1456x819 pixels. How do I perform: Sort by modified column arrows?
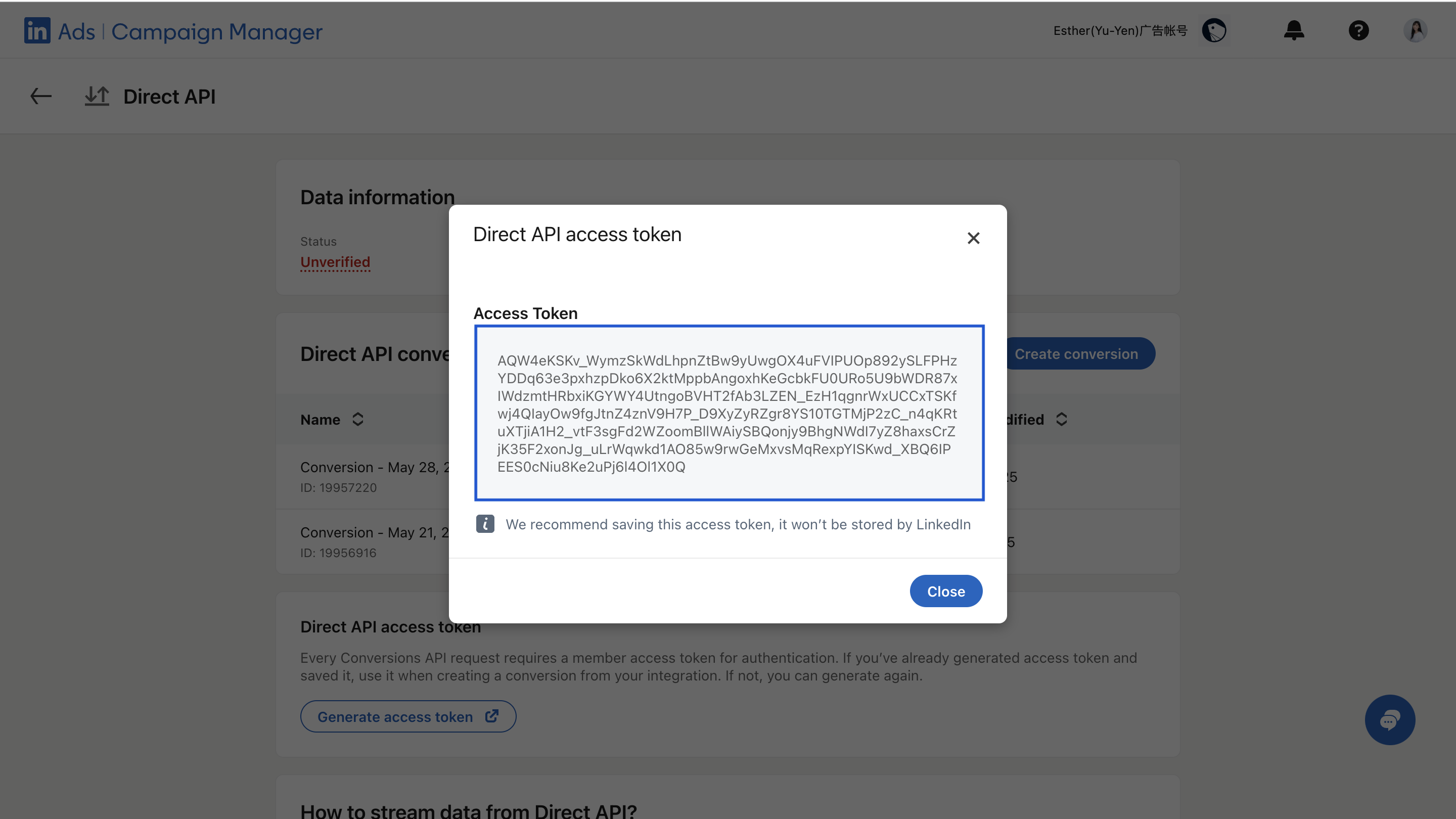[x=1062, y=419]
